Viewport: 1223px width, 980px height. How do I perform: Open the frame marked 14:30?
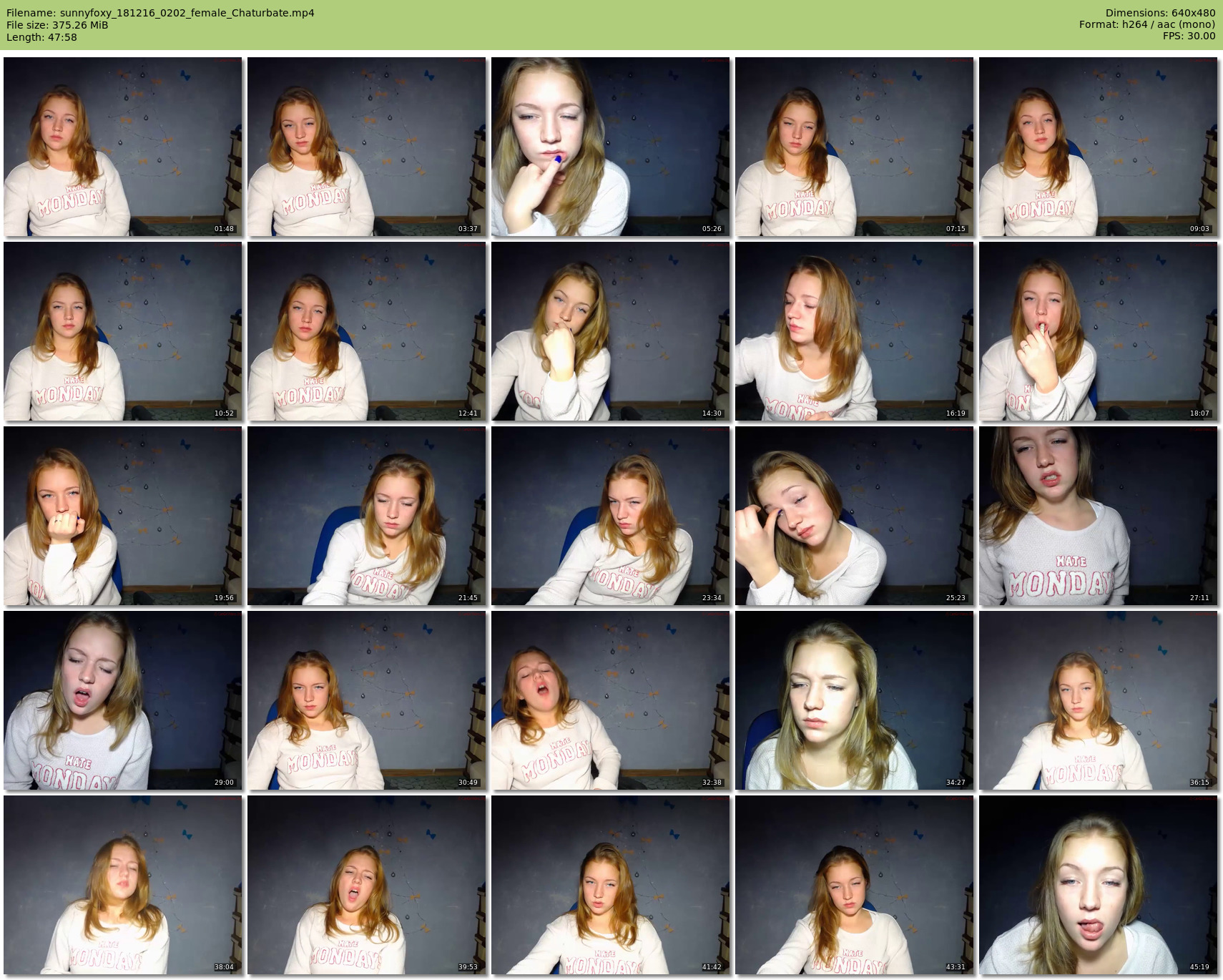coord(611,331)
